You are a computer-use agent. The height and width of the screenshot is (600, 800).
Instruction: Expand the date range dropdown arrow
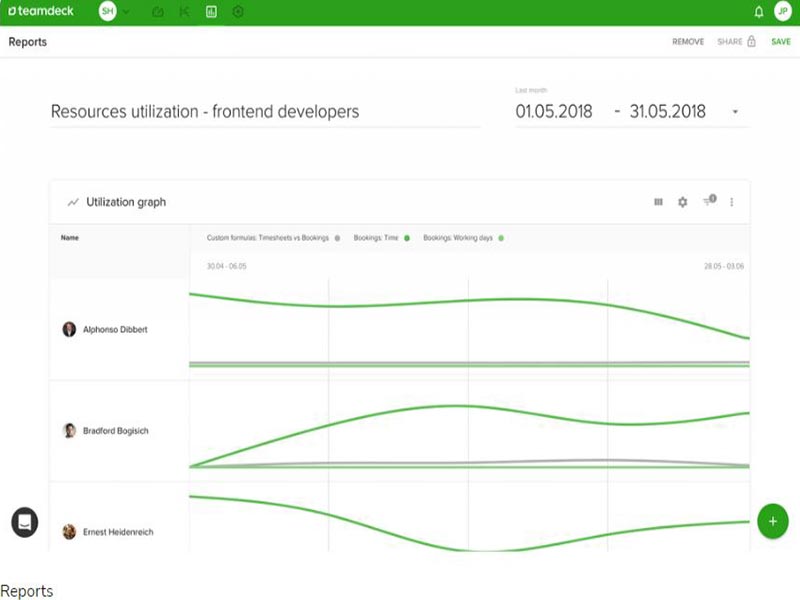[x=735, y=112]
